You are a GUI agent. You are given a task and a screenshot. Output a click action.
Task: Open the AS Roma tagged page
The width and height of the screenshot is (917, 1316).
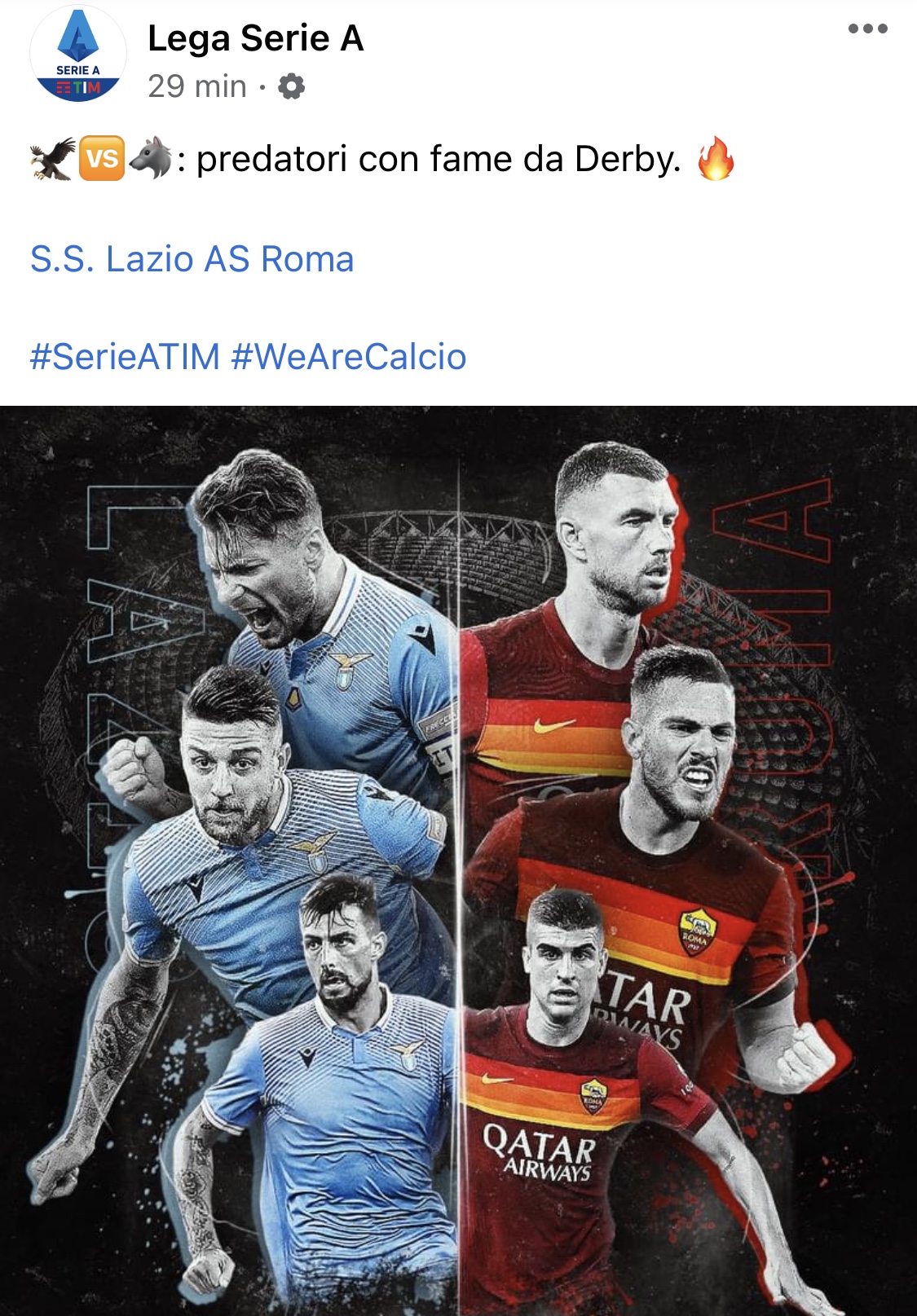pos(279,259)
